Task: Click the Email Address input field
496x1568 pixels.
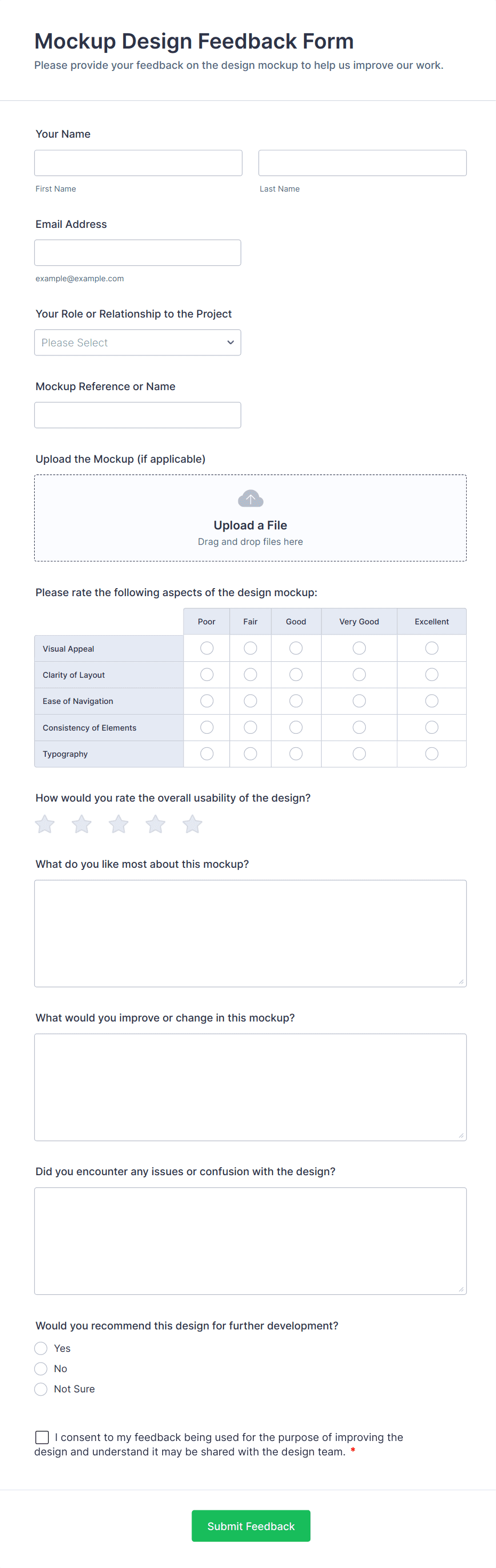Action: (x=138, y=252)
